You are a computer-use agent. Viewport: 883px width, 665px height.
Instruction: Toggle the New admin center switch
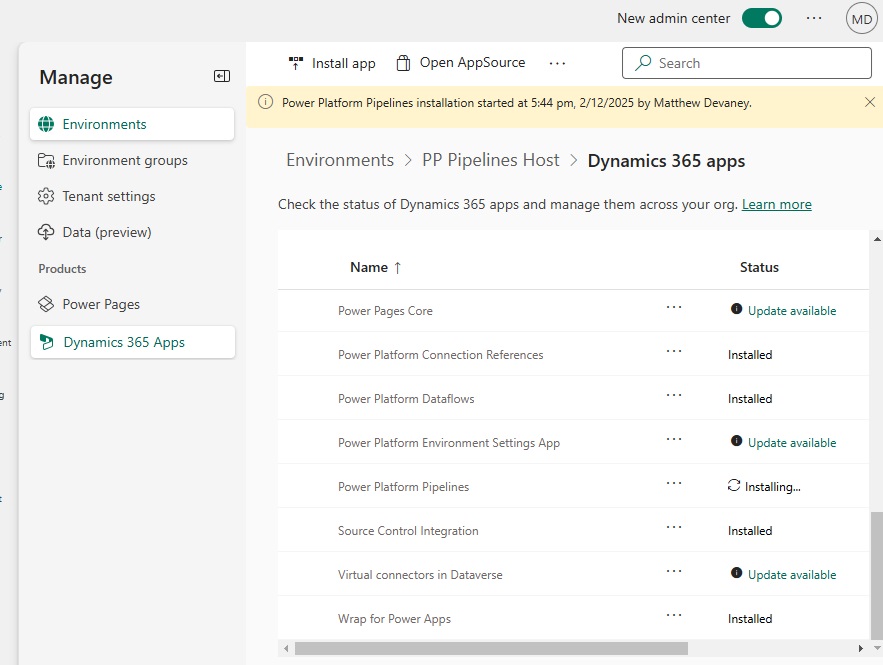[x=761, y=18]
